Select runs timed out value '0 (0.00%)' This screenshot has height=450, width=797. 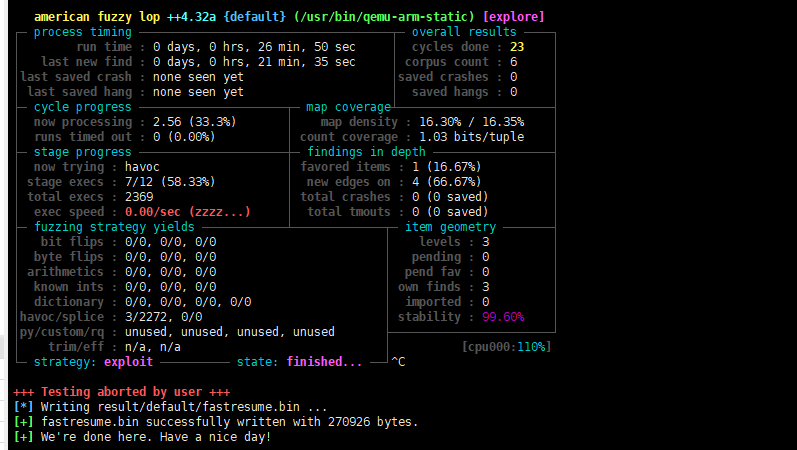coord(184,137)
